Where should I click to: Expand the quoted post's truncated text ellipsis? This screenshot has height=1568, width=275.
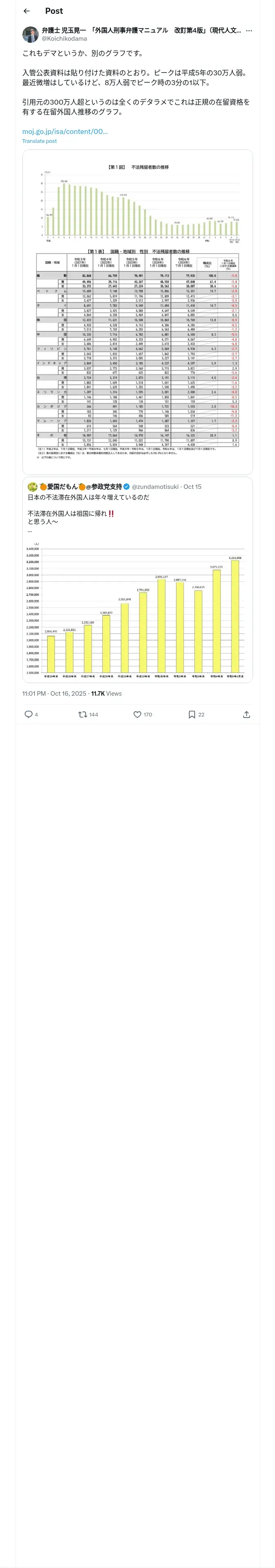(29, 531)
